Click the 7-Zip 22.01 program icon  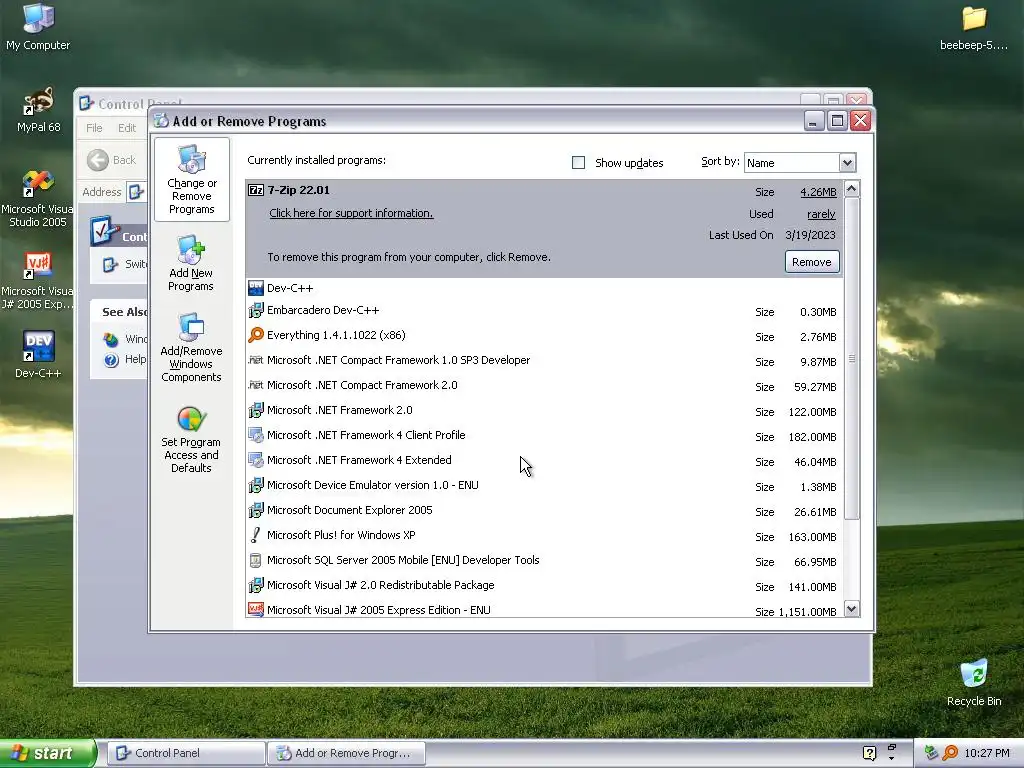256,190
